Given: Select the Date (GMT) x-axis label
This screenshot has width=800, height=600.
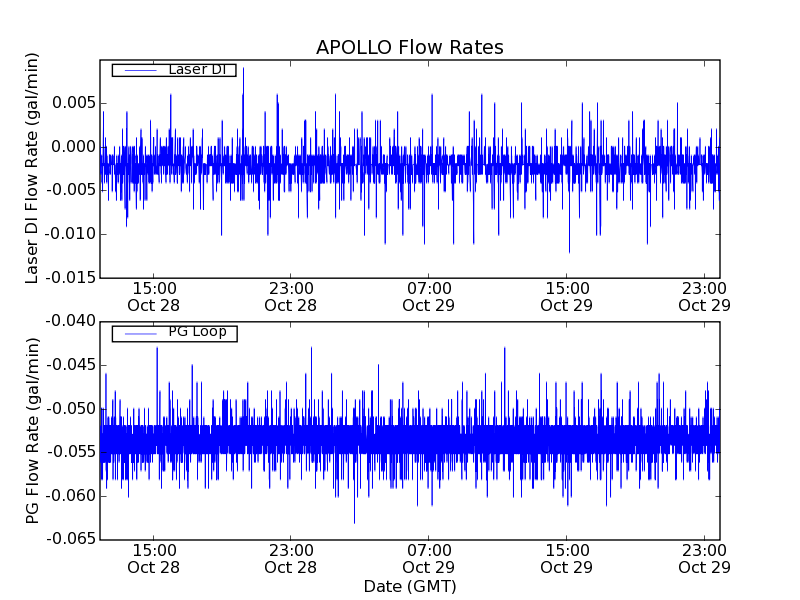Looking at the screenshot, I should click(x=409, y=586).
